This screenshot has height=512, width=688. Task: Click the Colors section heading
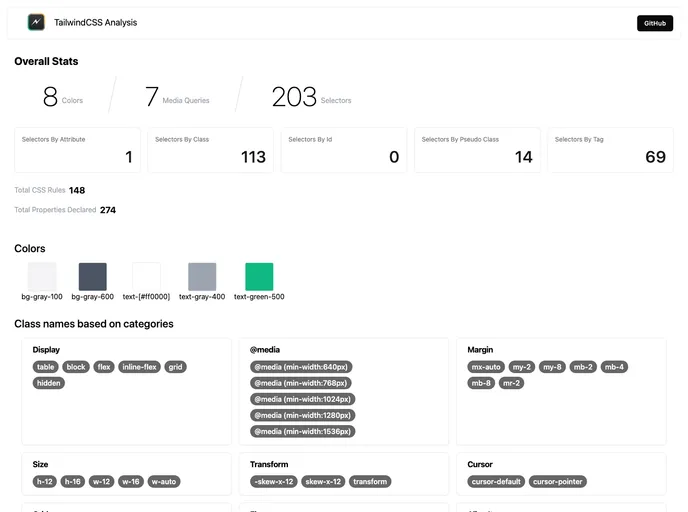(30, 248)
